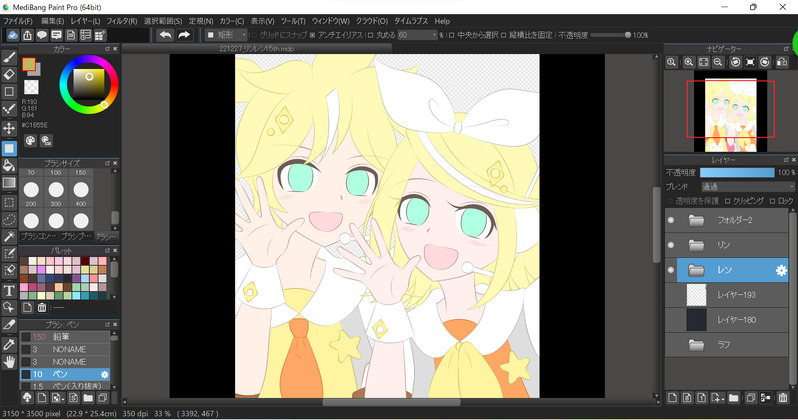Select the Text tool

tap(9, 290)
